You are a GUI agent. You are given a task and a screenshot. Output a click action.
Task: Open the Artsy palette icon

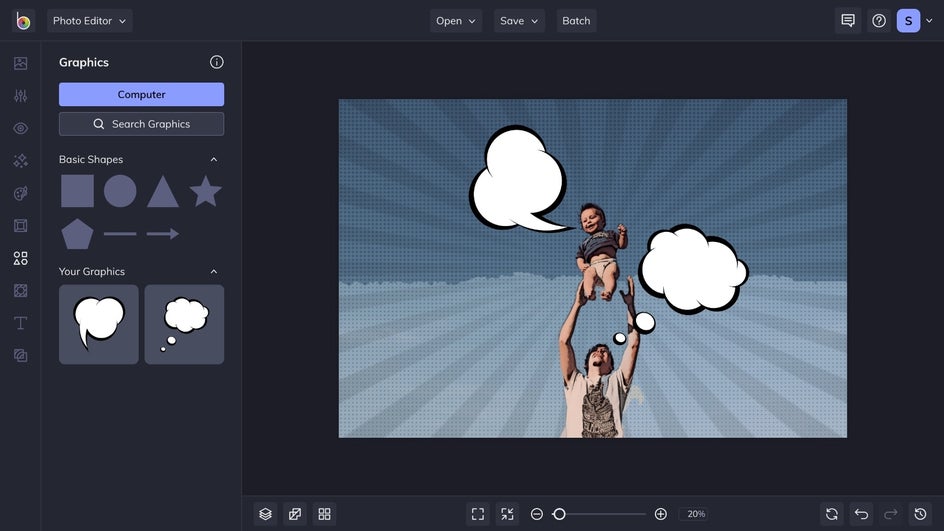(20, 193)
